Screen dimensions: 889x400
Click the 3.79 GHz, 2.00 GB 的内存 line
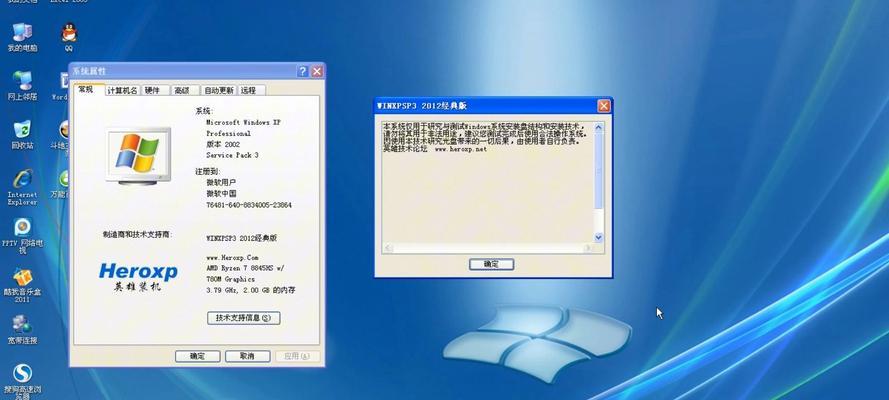coord(251,290)
